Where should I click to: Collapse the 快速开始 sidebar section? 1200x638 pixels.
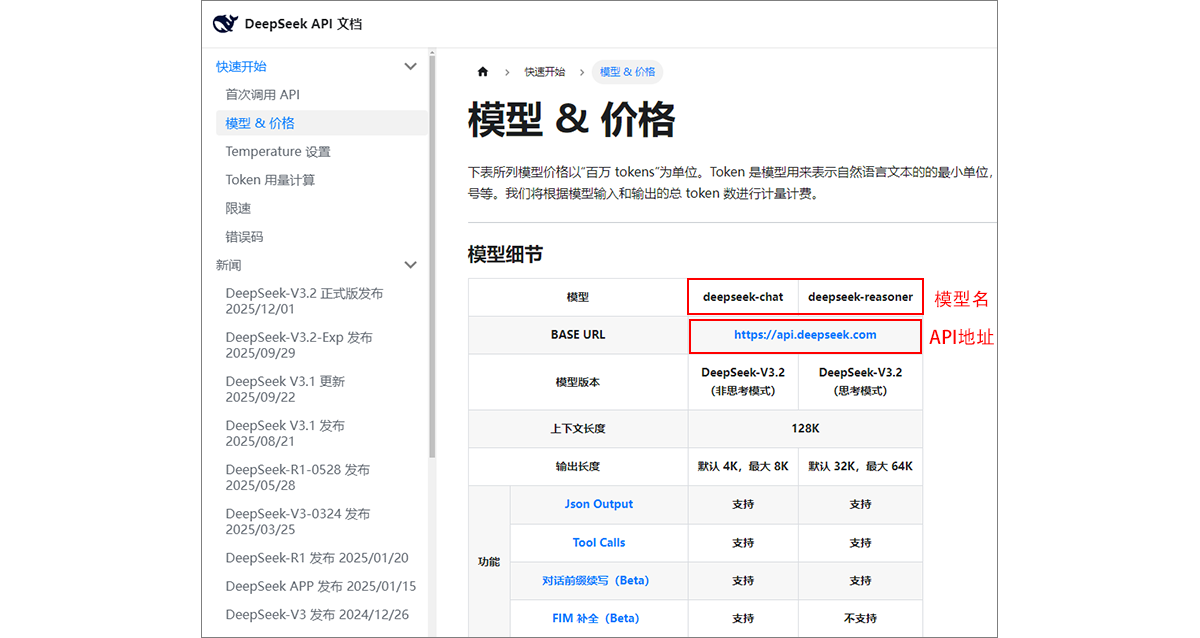click(411, 65)
